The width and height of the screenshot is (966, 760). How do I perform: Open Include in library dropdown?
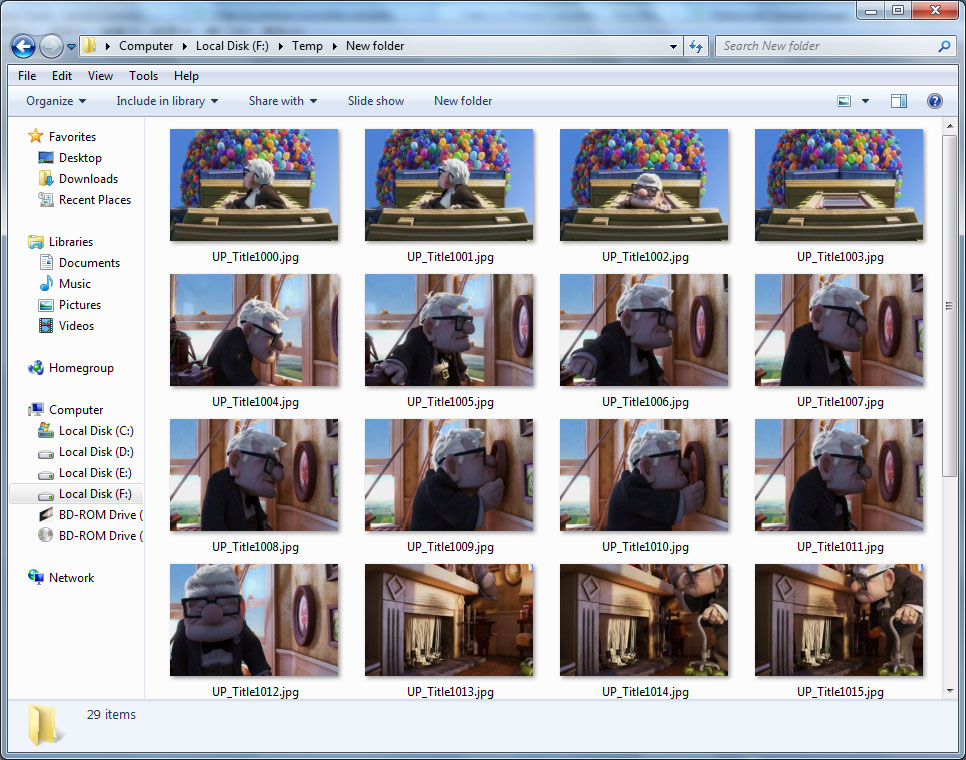coord(167,101)
